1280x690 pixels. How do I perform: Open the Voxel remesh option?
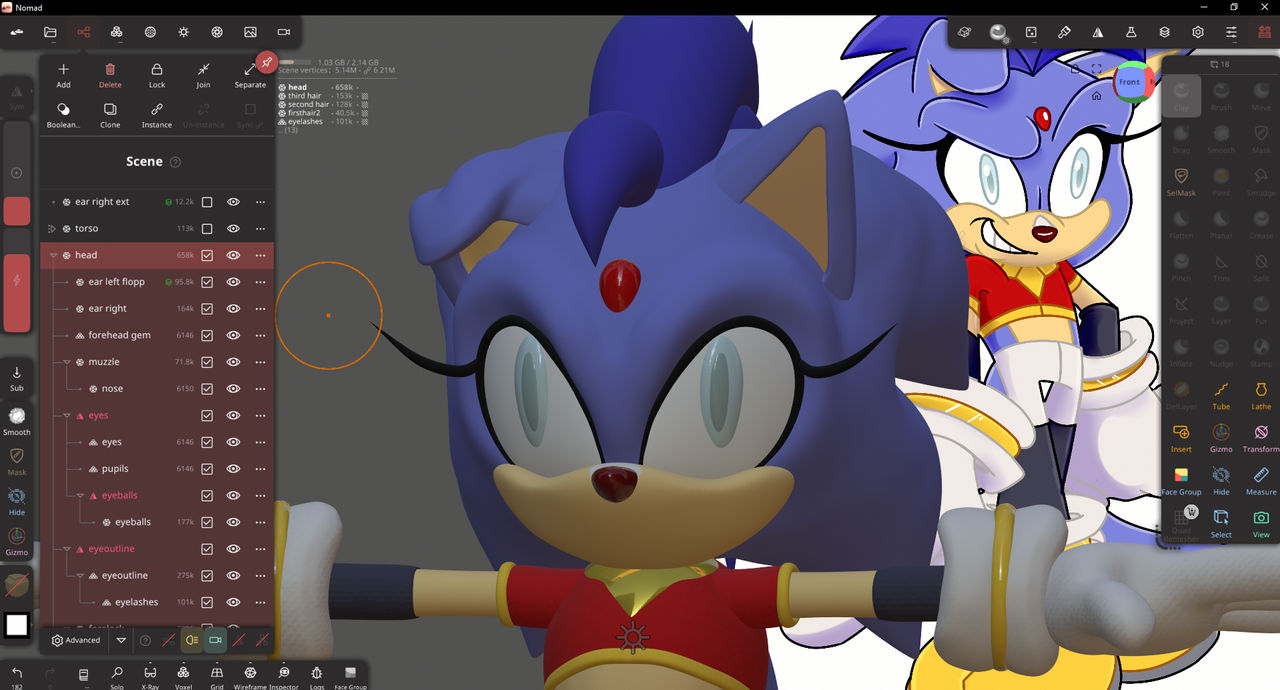click(x=183, y=675)
